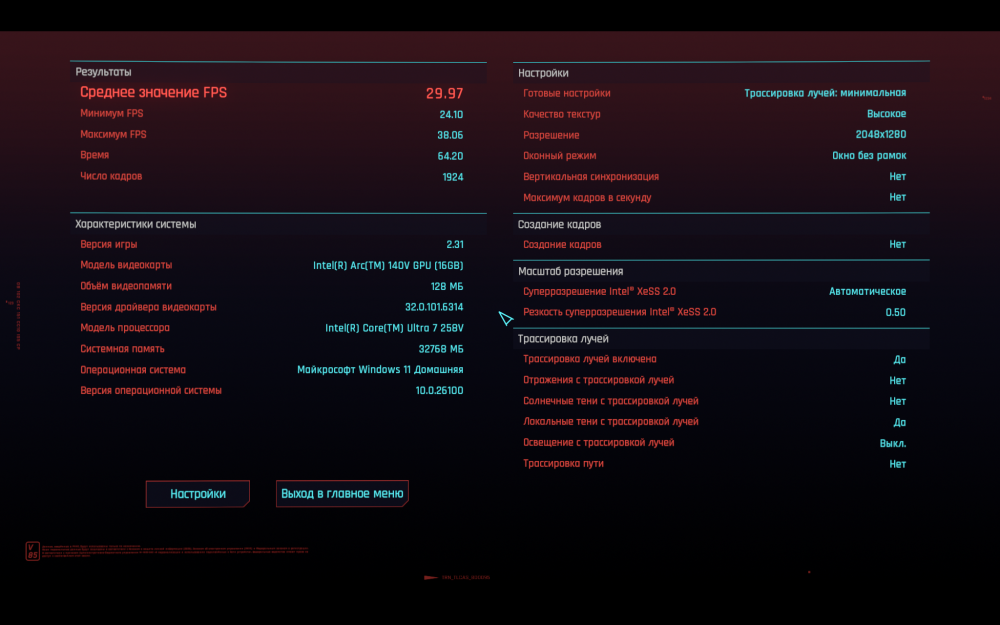The width and height of the screenshot is (1000, 625).
Task: Click the Вертикальная синхронизация Нет value
Action: point(898,177)
